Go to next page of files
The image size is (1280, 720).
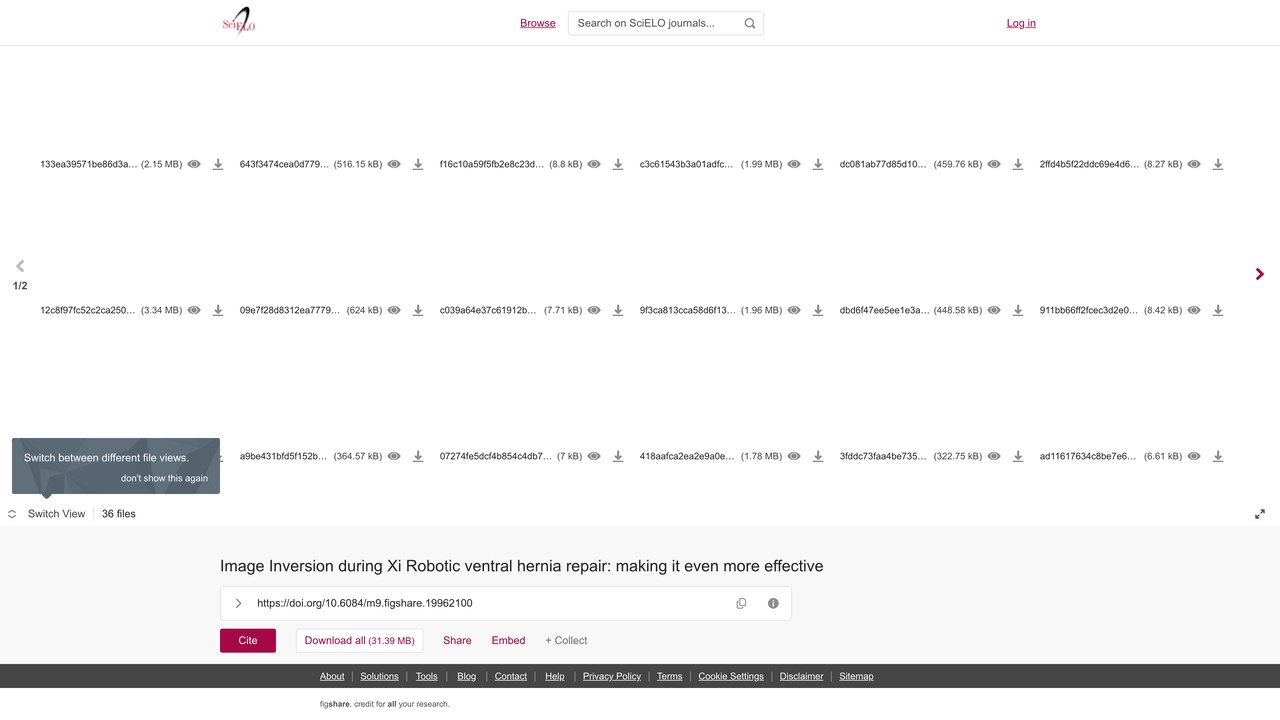[1260, 274]
